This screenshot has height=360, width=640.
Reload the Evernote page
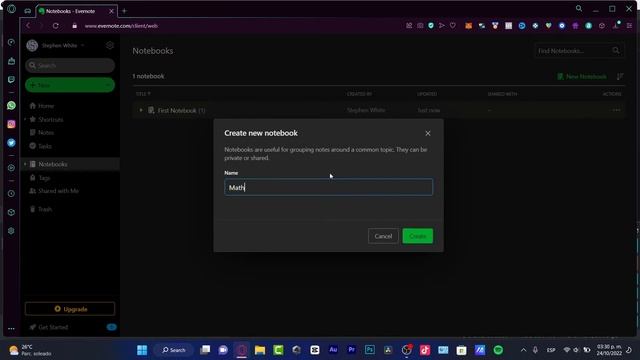tap(56, 26)
